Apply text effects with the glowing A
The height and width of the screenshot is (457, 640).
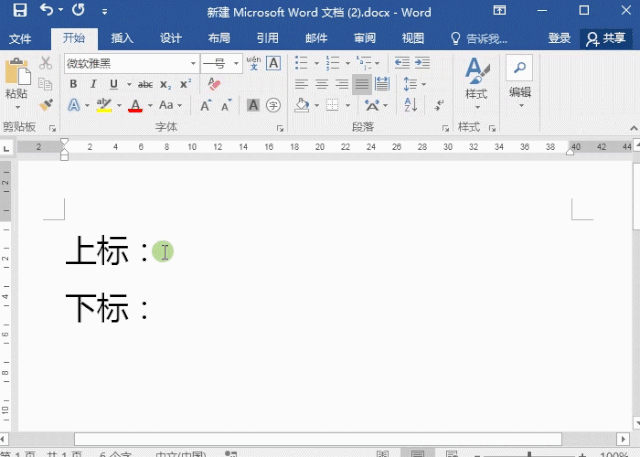coord(74,105)
